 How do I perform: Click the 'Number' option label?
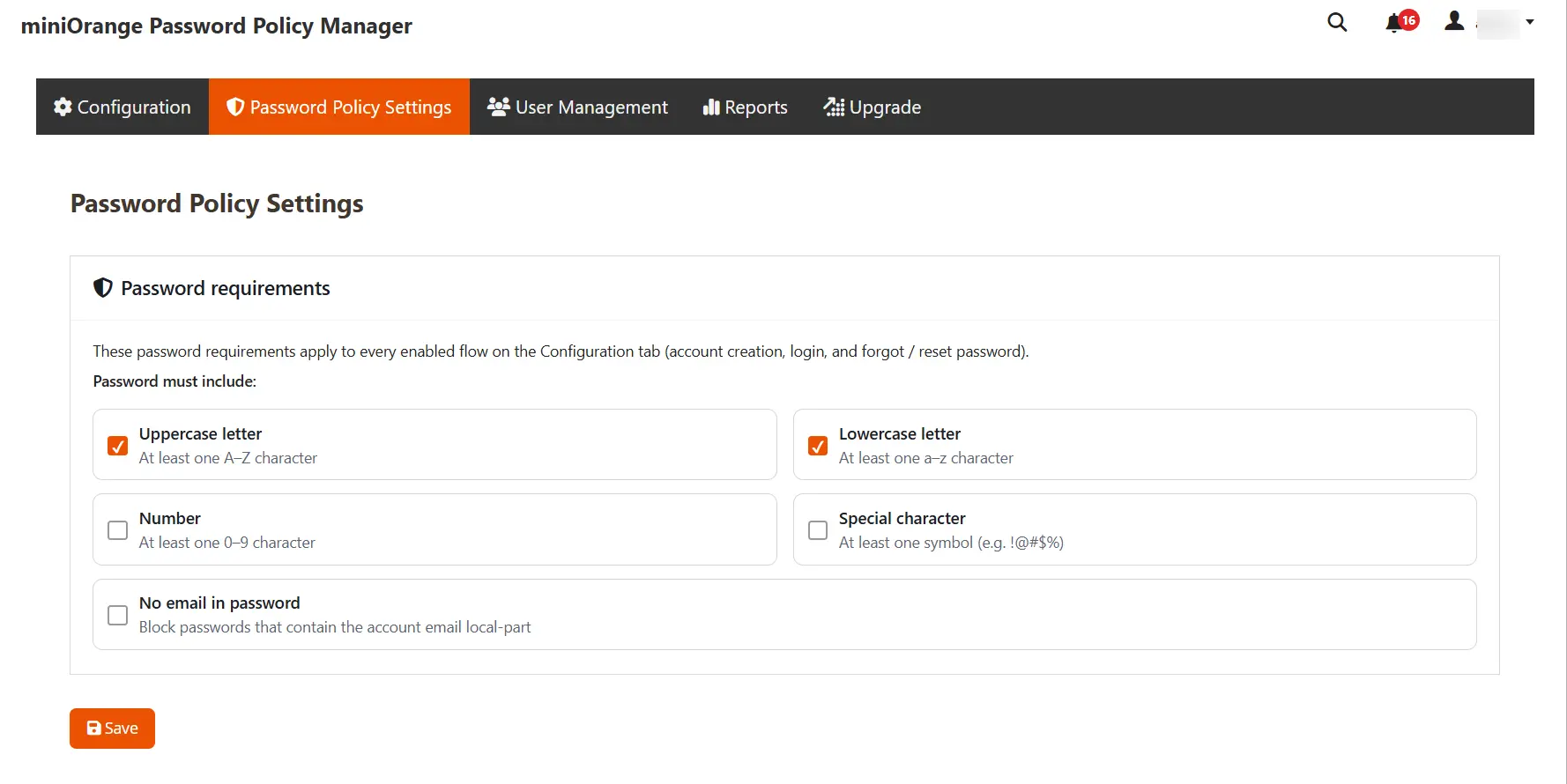point(170,519)
